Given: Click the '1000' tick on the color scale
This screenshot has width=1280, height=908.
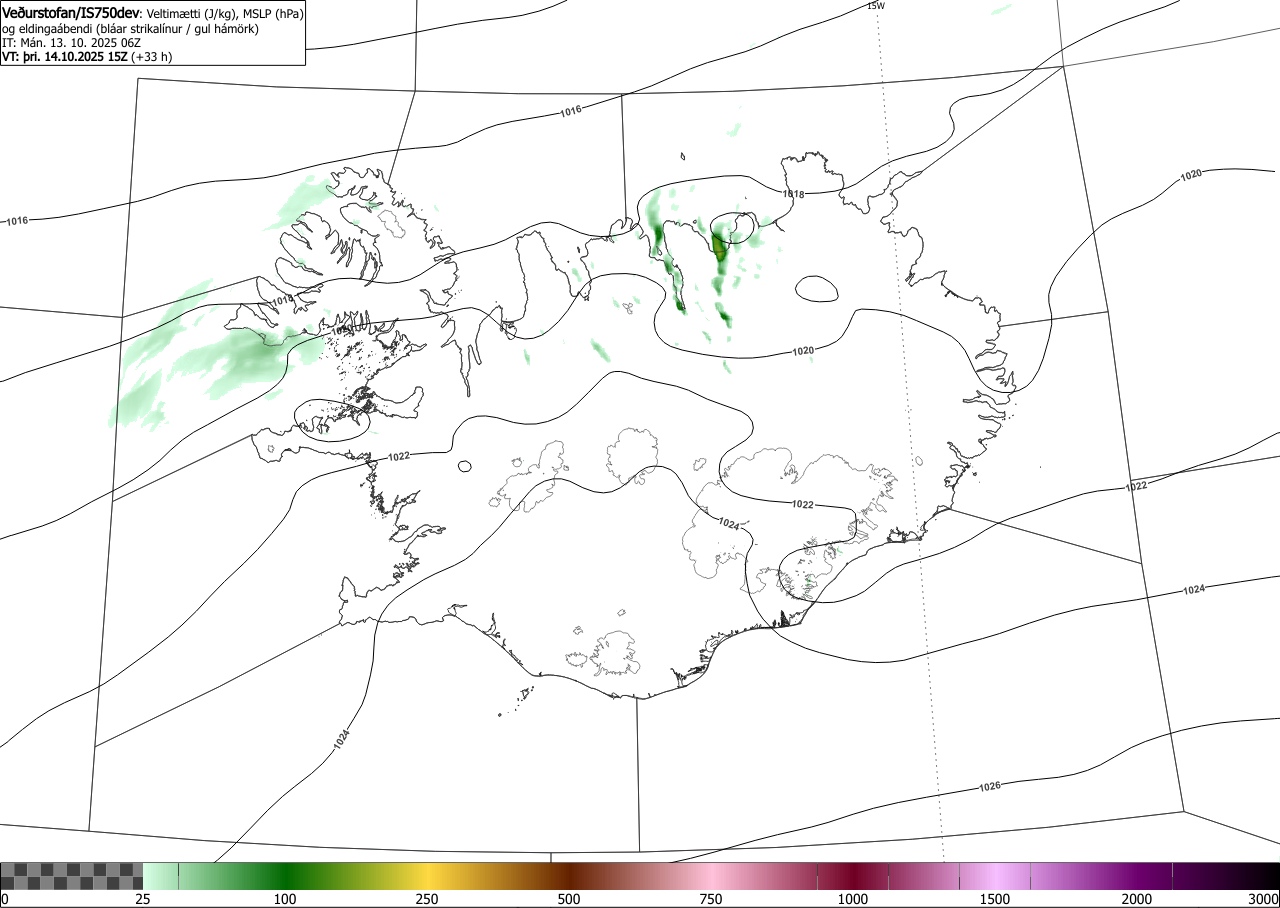Looking at the screenshot, I should (853, 899).
